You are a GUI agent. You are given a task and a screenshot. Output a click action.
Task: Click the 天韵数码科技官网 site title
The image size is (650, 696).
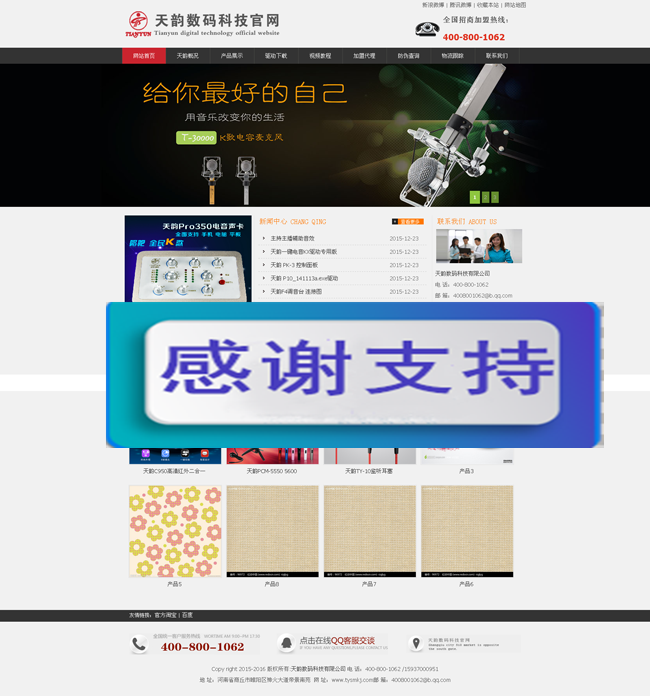217,20
